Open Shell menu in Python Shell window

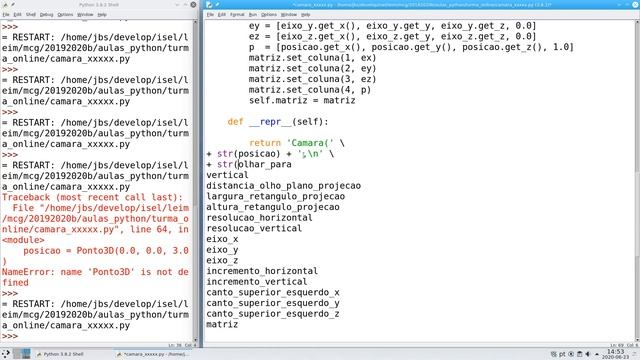pos(31,15)
